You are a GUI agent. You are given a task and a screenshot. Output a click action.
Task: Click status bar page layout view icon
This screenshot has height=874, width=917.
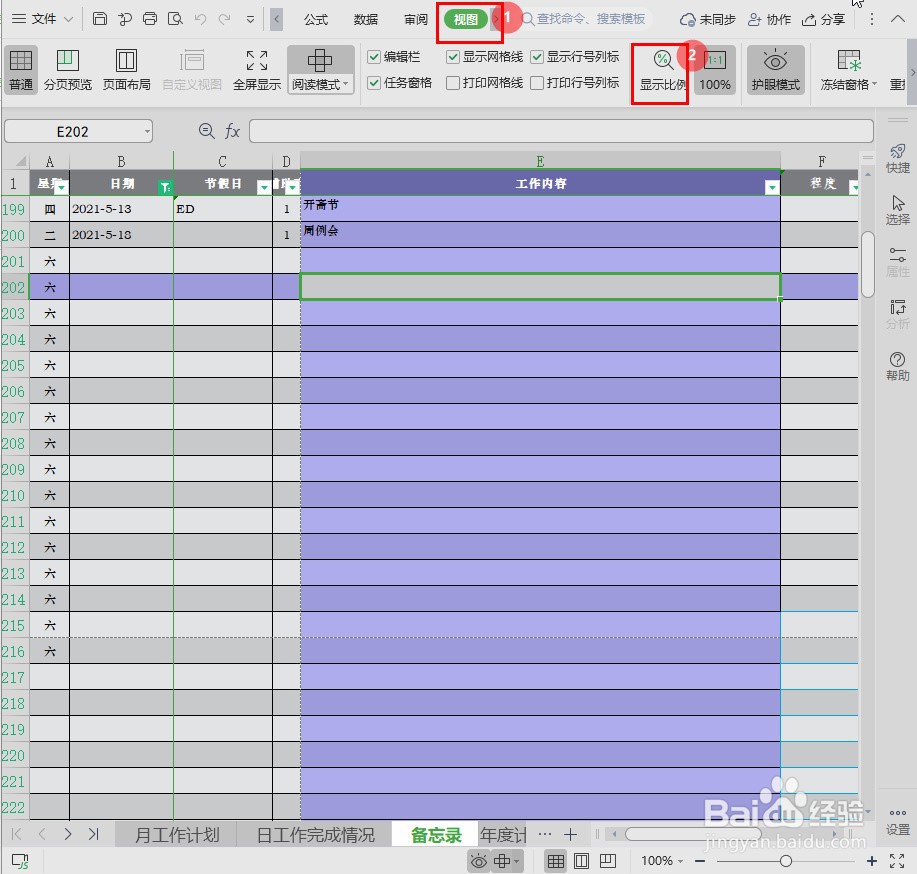click(581, 861)
